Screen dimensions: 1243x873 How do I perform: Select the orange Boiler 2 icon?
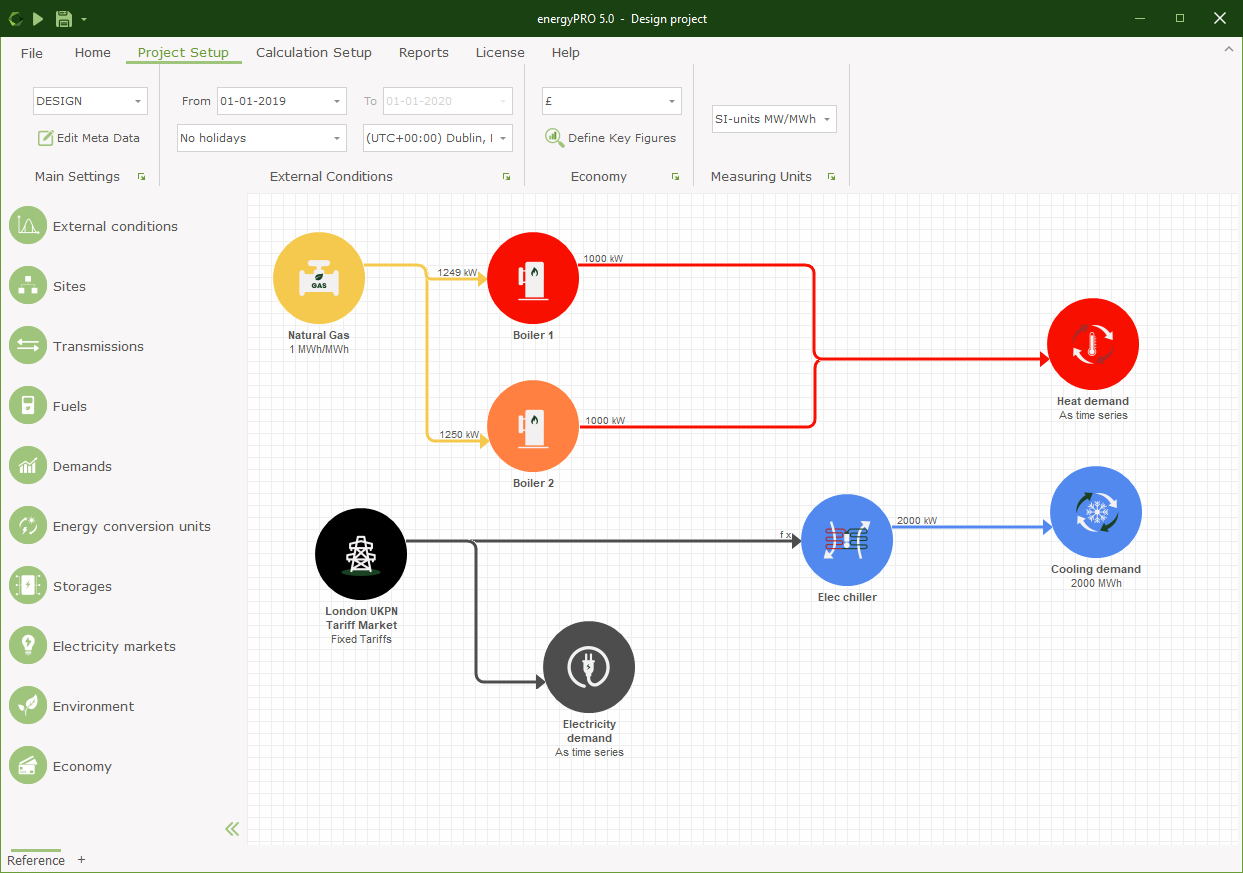coord(533,426)
